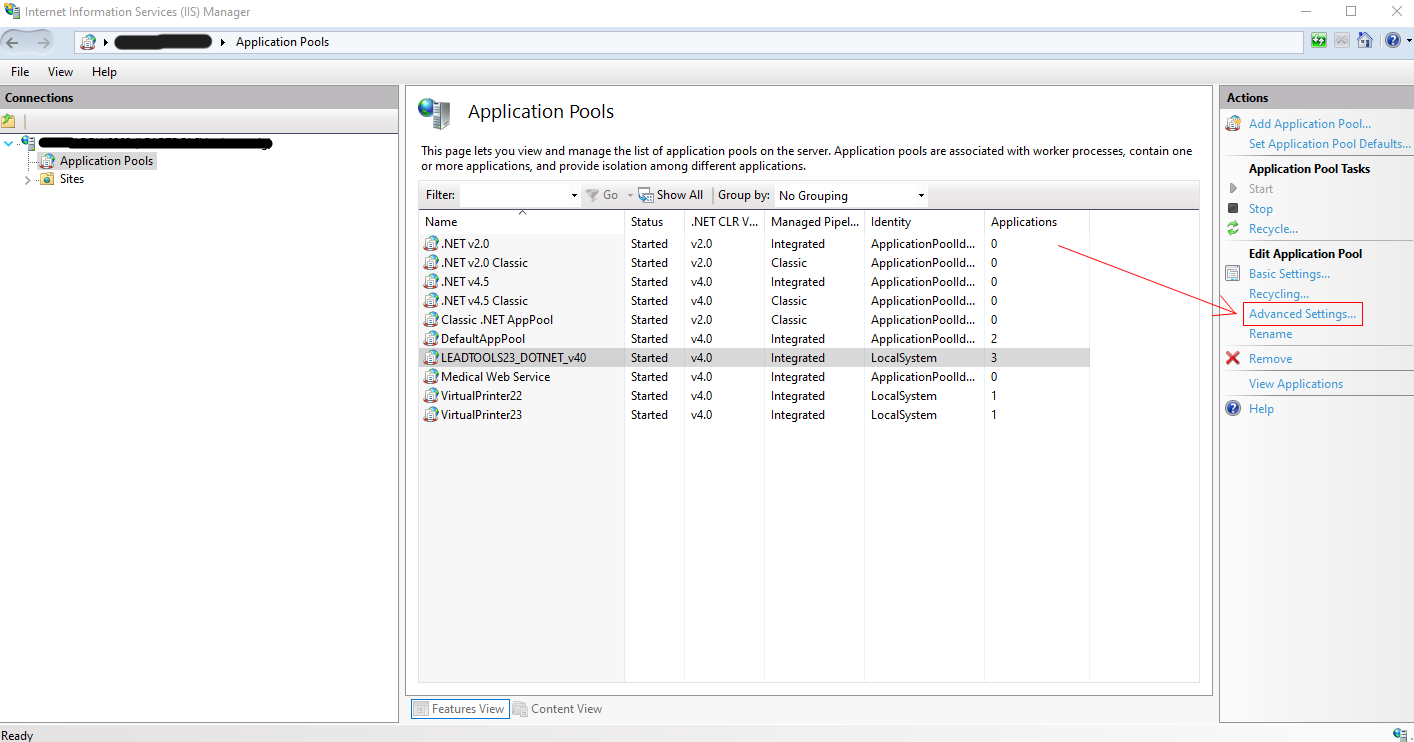
Task: Click the Recycle action link
Action: pos(1273,229)
